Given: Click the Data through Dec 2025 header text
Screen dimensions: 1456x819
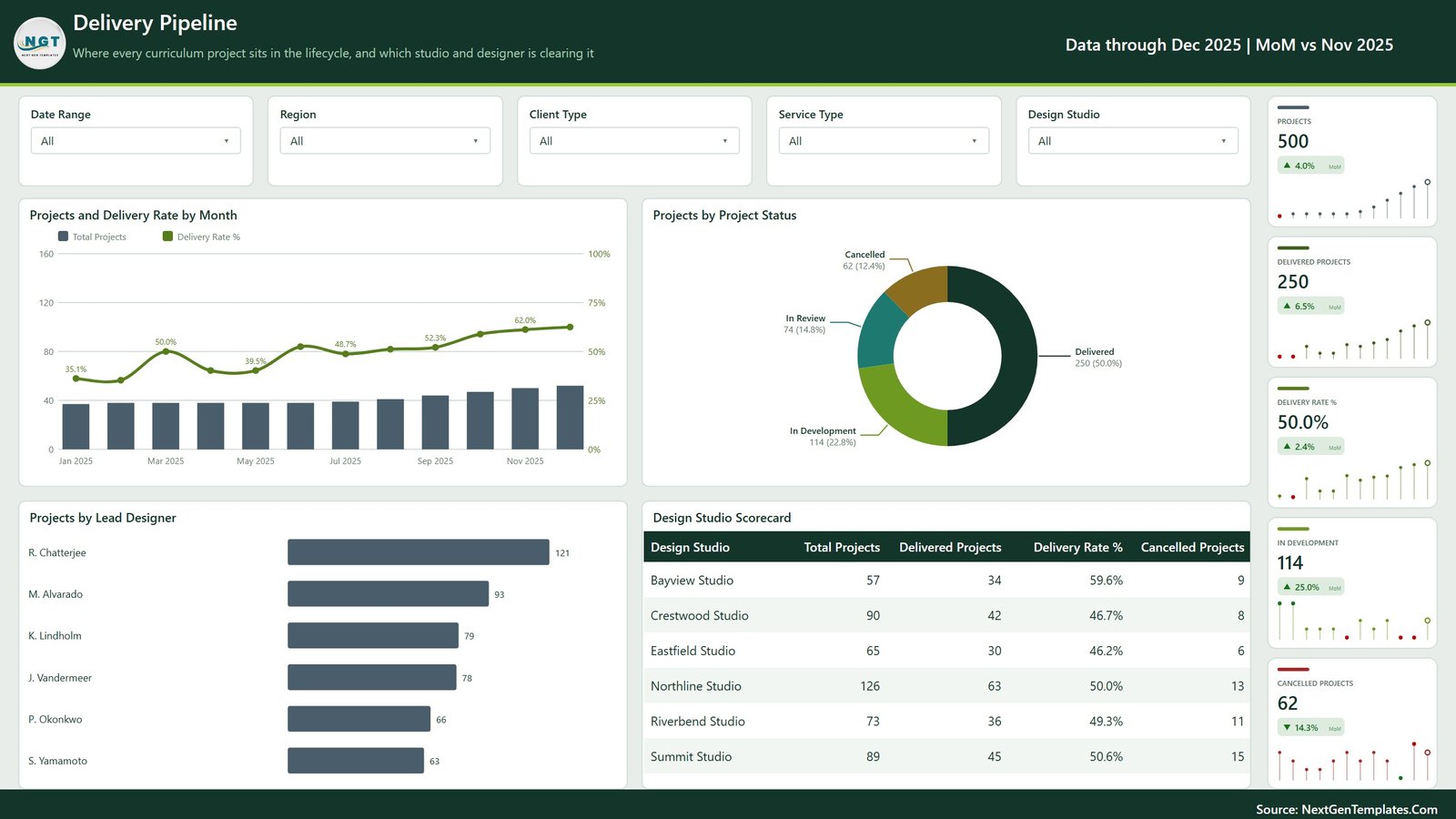Looking at the screenshot, I should [x=1229, y=45].
